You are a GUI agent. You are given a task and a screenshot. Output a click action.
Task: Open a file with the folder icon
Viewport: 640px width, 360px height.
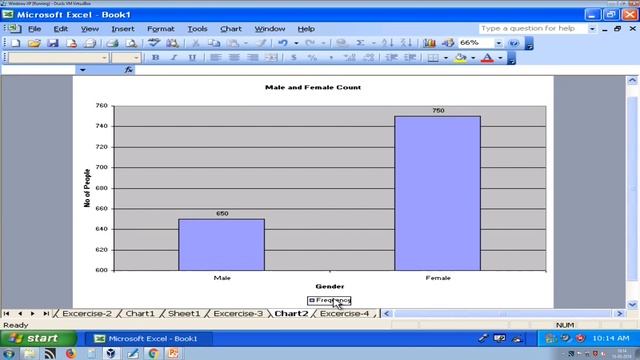click(34, 43)
